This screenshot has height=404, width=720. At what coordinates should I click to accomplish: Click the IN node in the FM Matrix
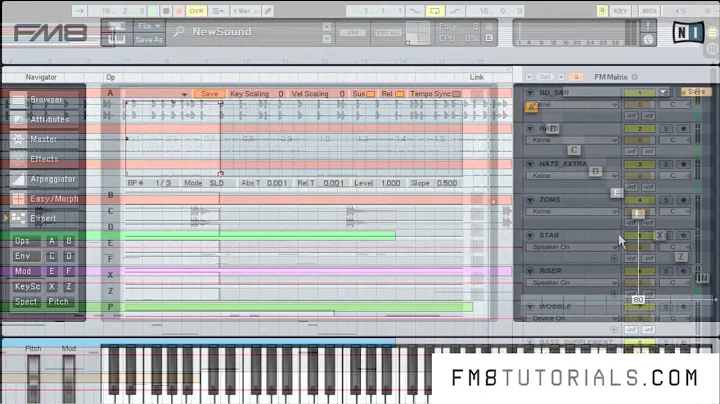coord(703,278)
